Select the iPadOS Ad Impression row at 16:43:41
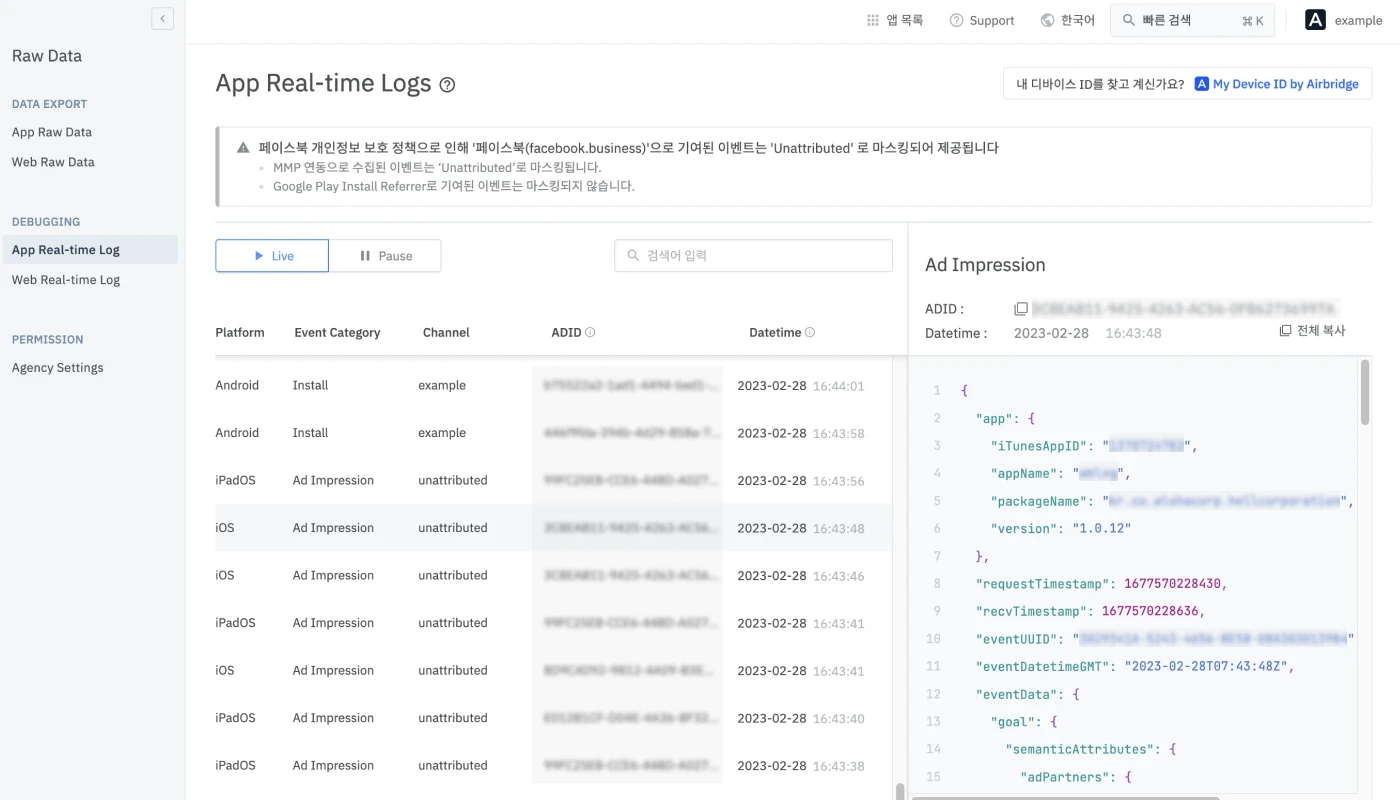 (553, 623)
